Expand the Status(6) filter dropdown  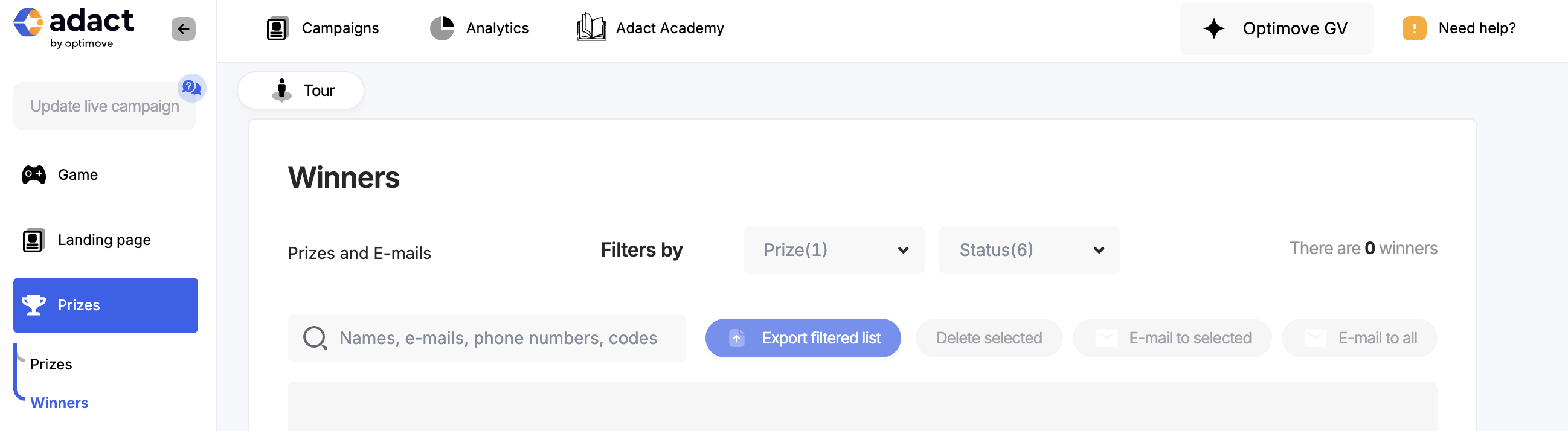click(x=1029, y=249)
